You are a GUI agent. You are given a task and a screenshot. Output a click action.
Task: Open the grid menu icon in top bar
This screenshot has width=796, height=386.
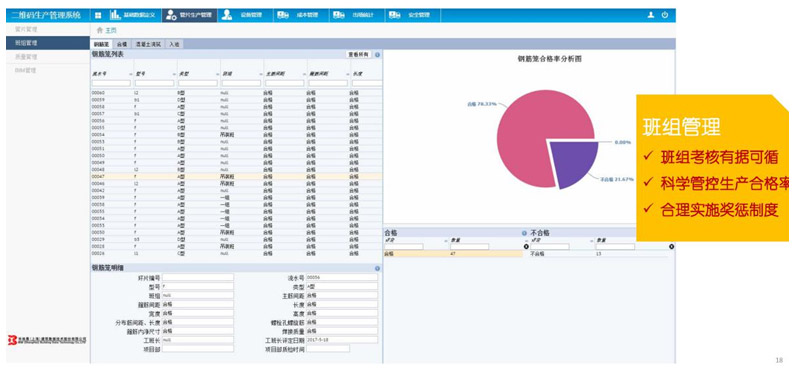point(98,15)
